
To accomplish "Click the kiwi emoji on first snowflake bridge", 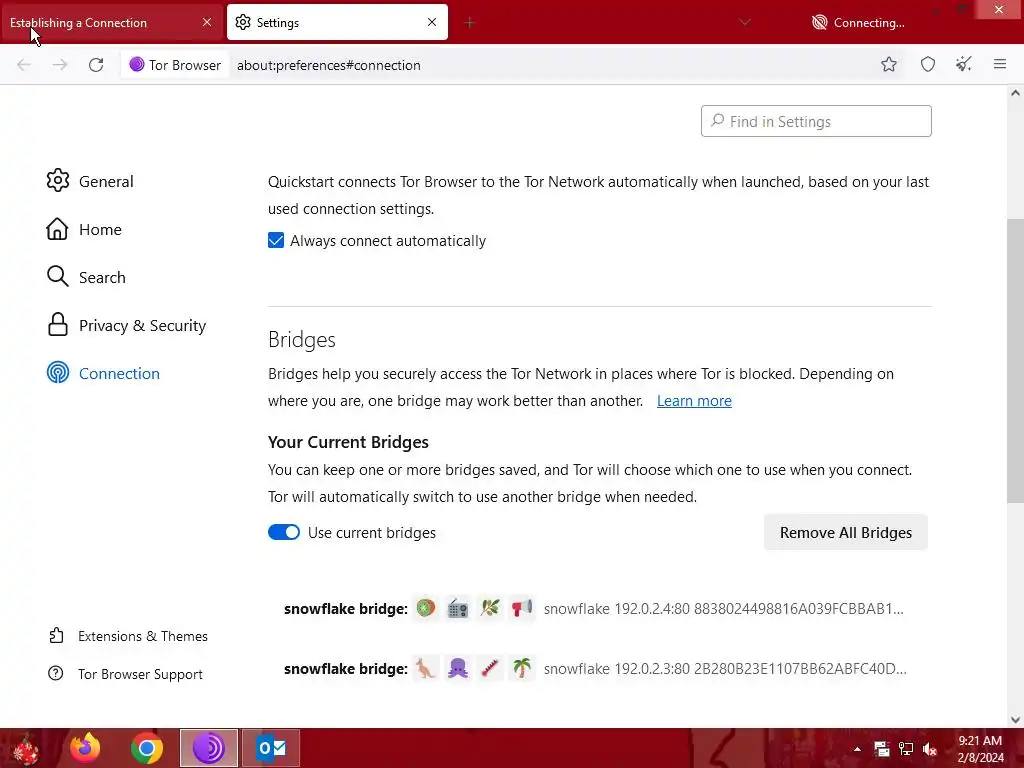I will [426, 609].
